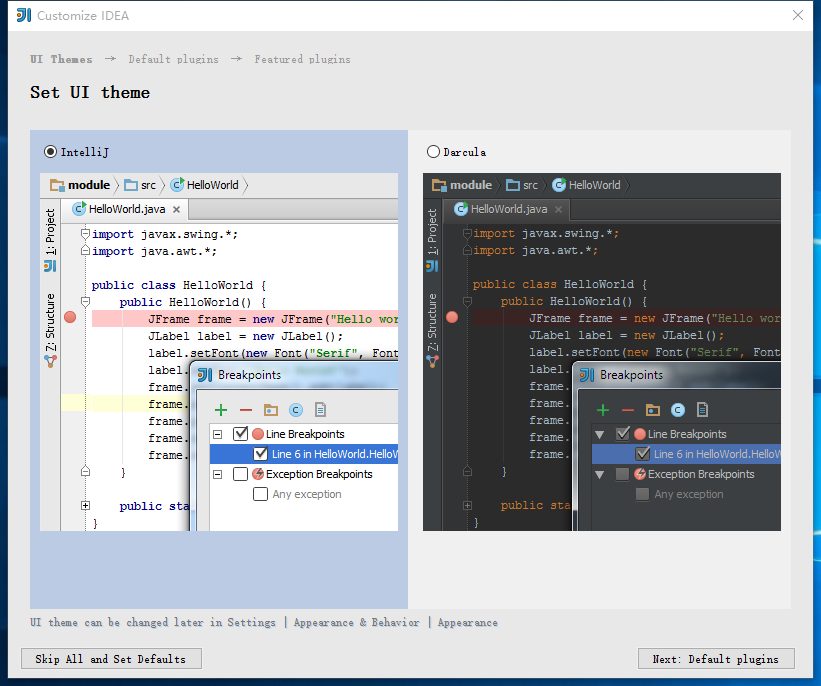Expand folded public static method in light preview
This screenshot has height=686, width=821.
point(85,505)
